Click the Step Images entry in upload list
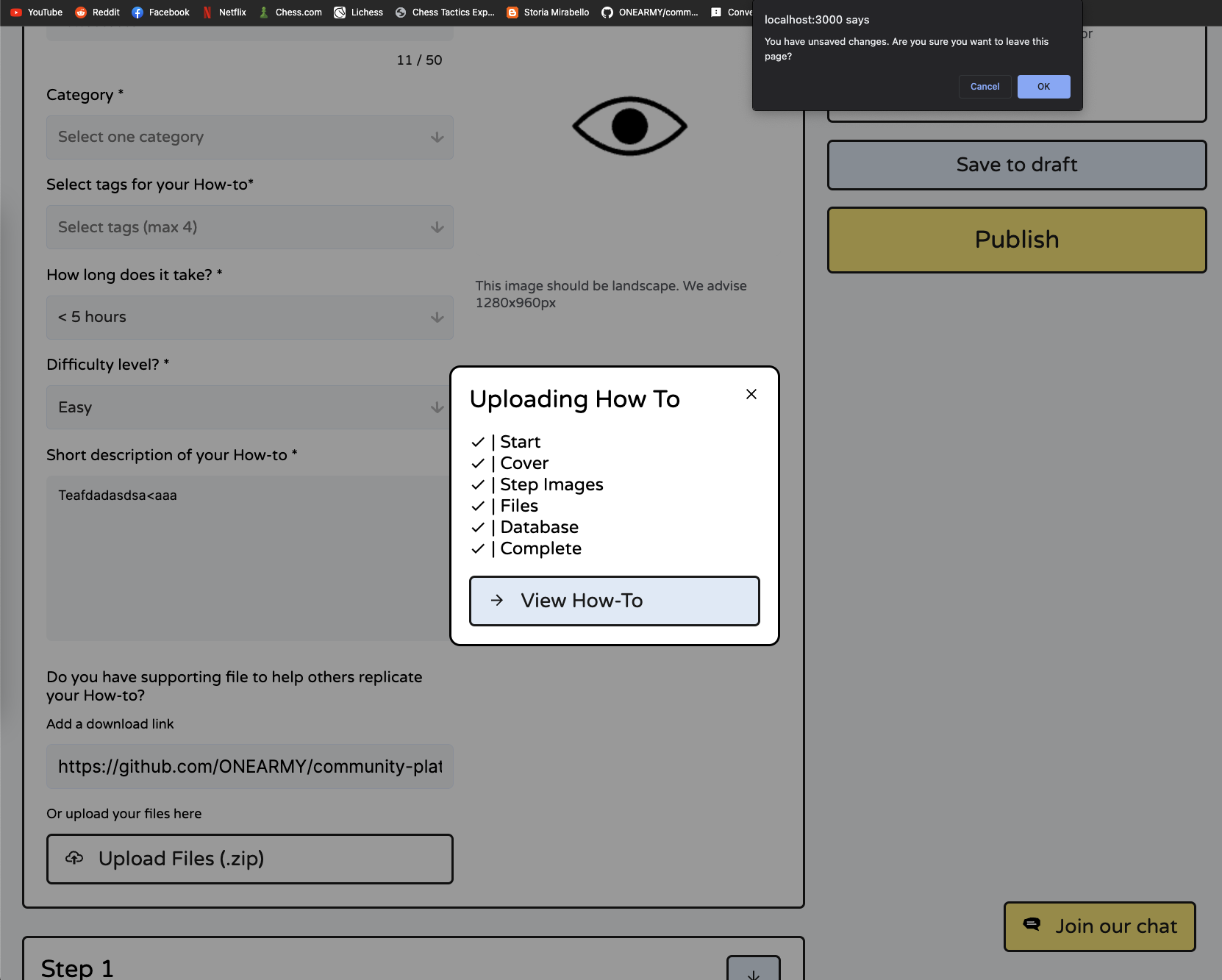Viewport: 1222px width, 980px height. pos(551,484)
